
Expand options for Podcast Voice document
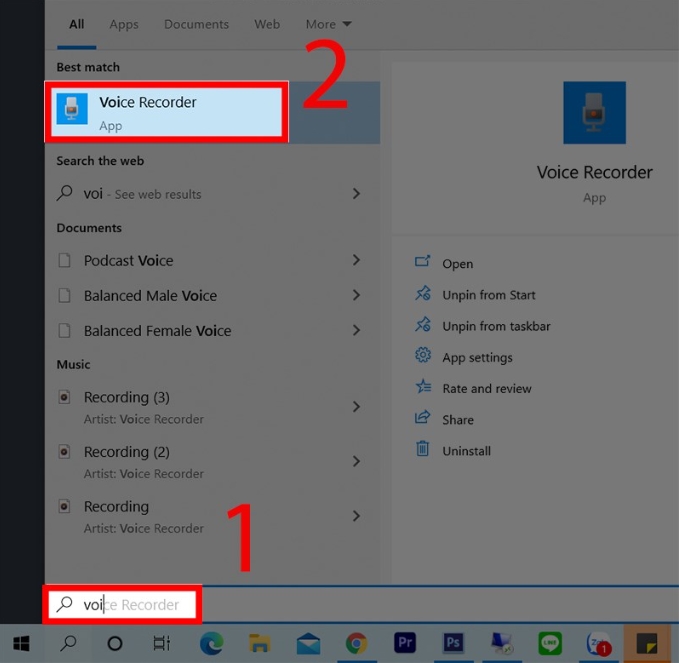(x=356, y=260)
